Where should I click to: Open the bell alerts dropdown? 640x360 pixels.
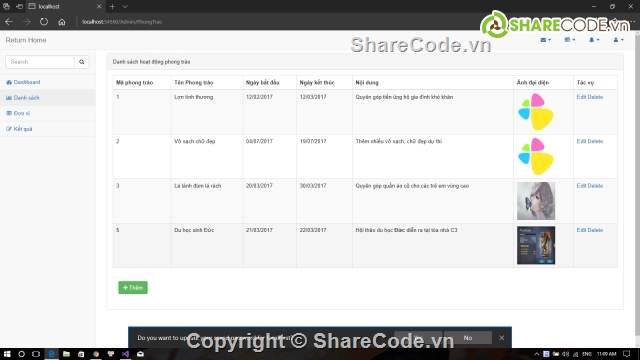594,40
